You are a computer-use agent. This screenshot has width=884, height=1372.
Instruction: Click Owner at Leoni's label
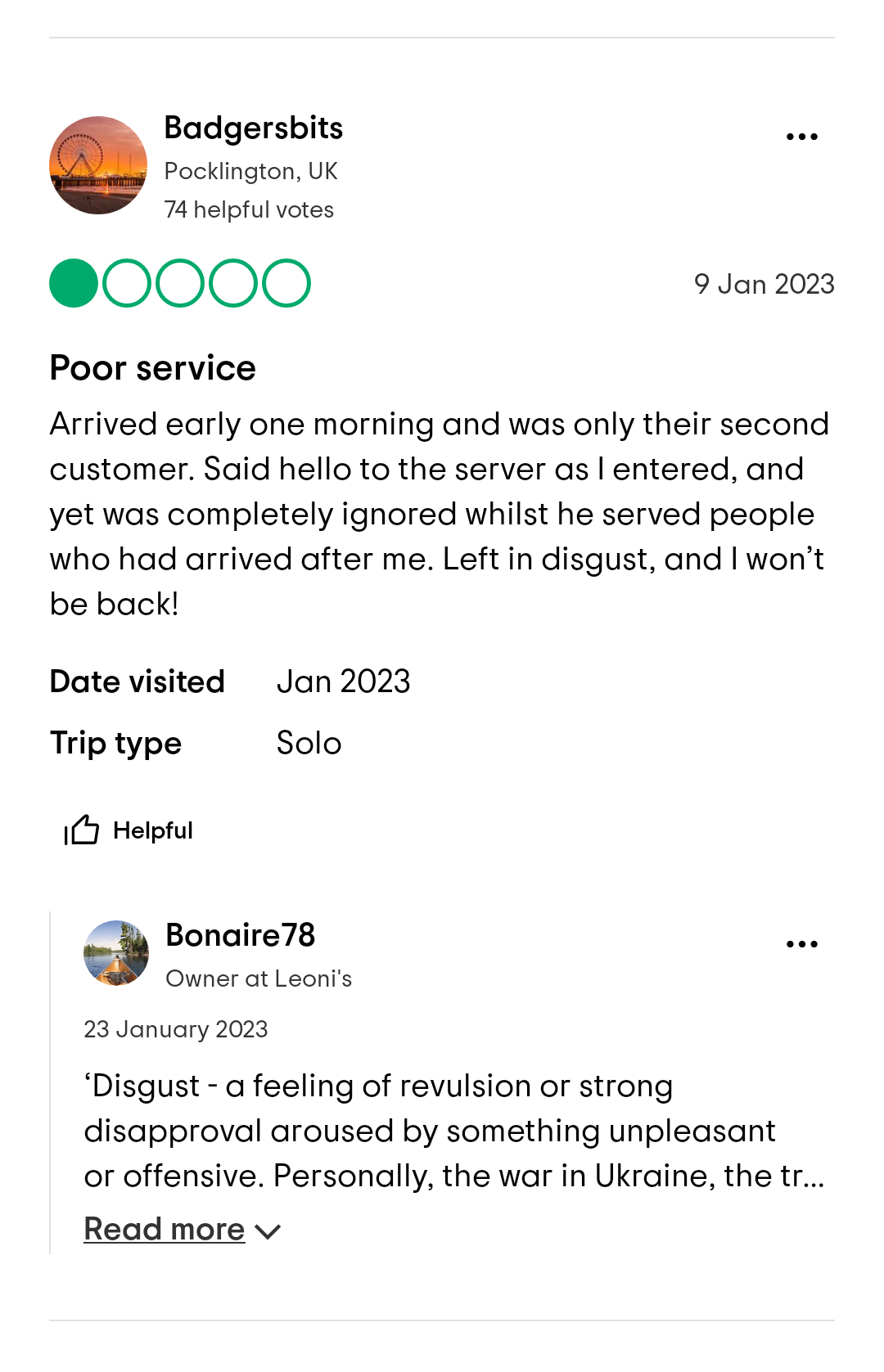click(x=259, y=978)
